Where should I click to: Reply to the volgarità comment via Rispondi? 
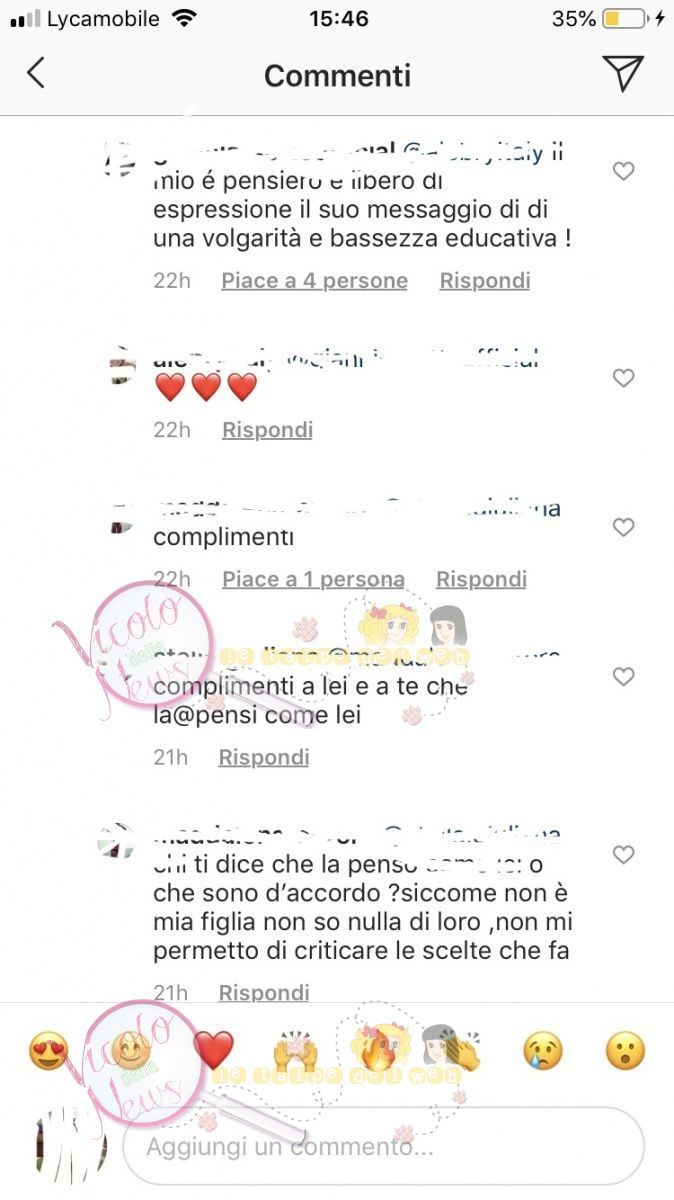(485, 281)
